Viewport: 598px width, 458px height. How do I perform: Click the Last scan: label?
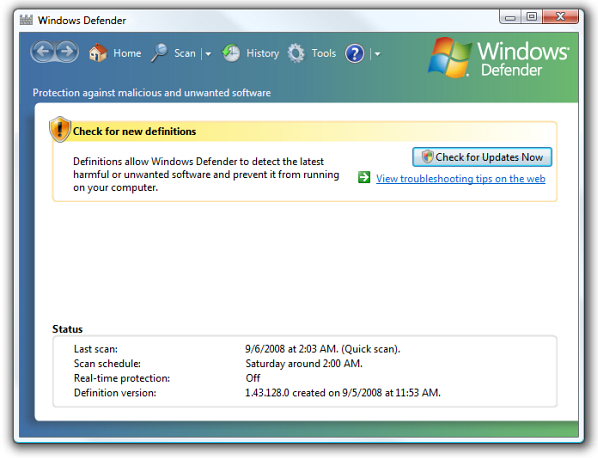click(x=95, y=349)
